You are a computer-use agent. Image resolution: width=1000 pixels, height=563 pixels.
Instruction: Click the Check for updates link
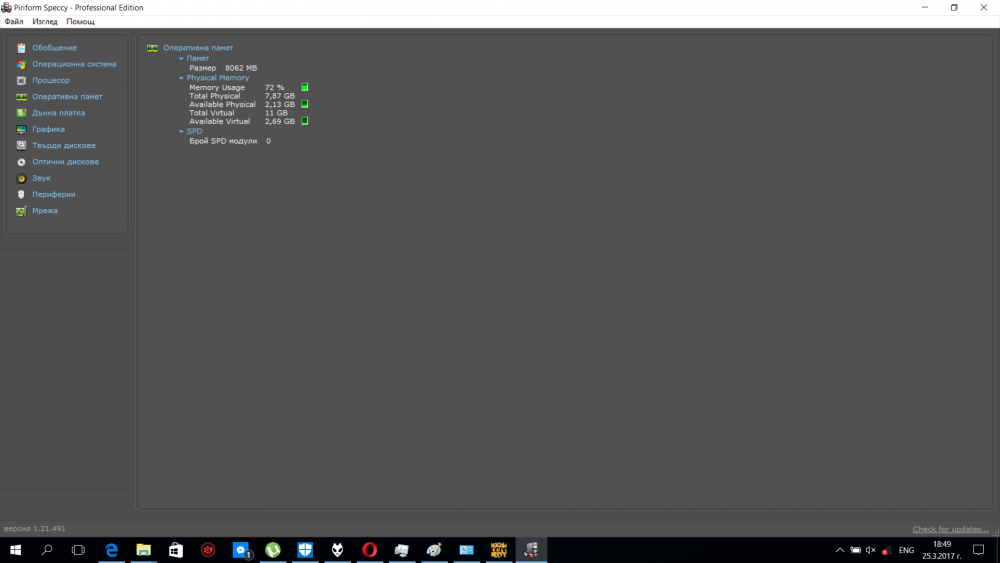coord(950,529)
